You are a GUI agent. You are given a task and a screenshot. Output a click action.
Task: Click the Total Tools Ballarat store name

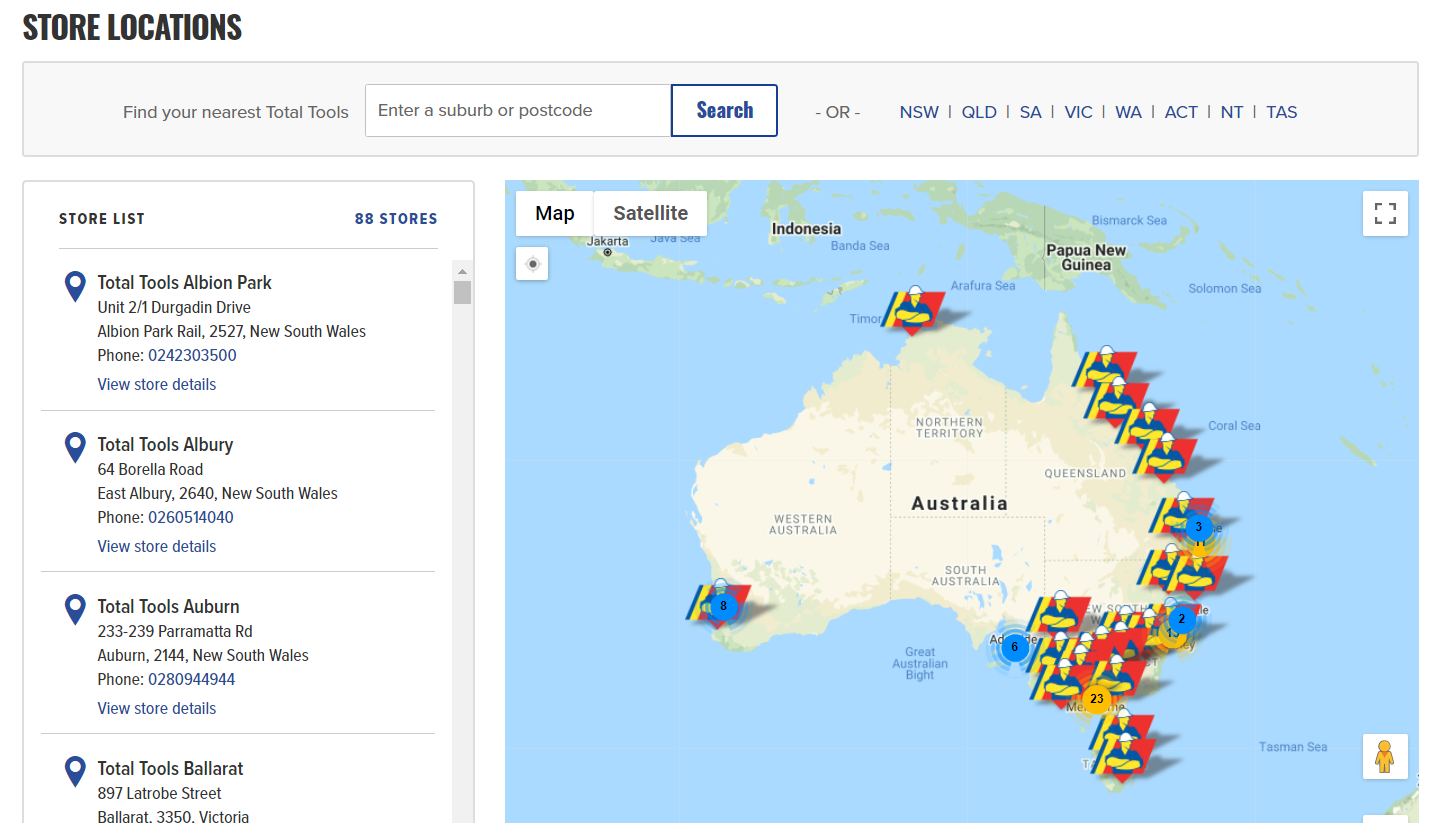pos(170,769)
